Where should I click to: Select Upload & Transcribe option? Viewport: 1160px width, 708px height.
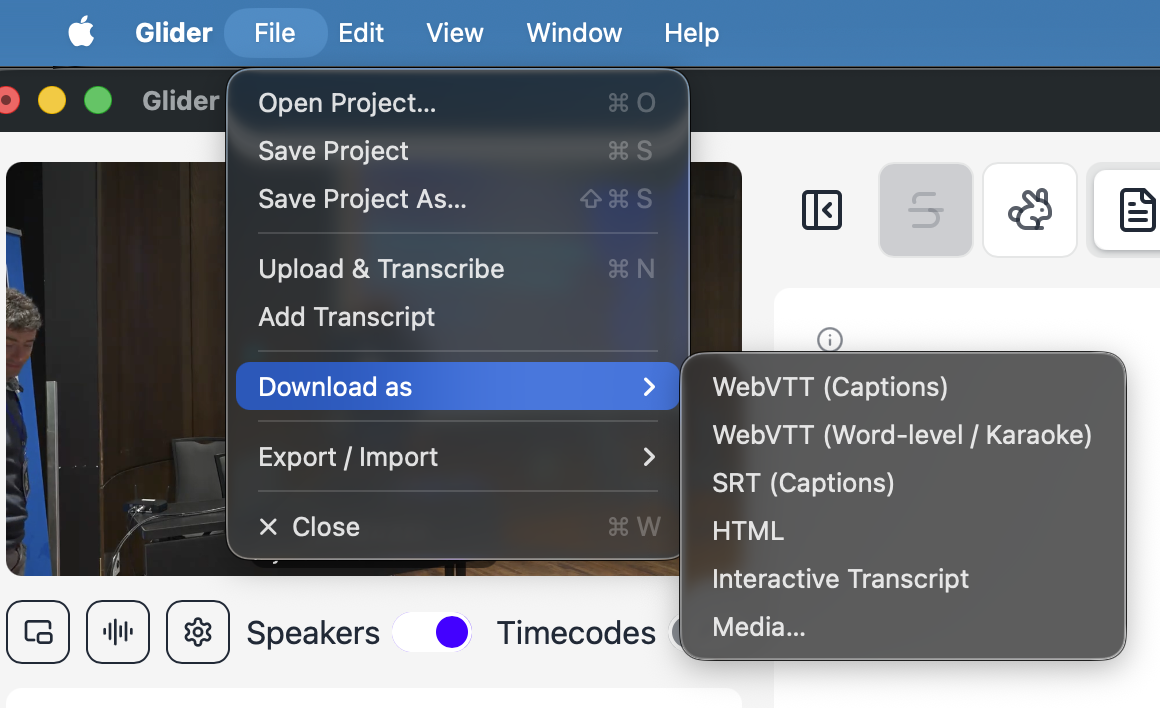point(457,269)
